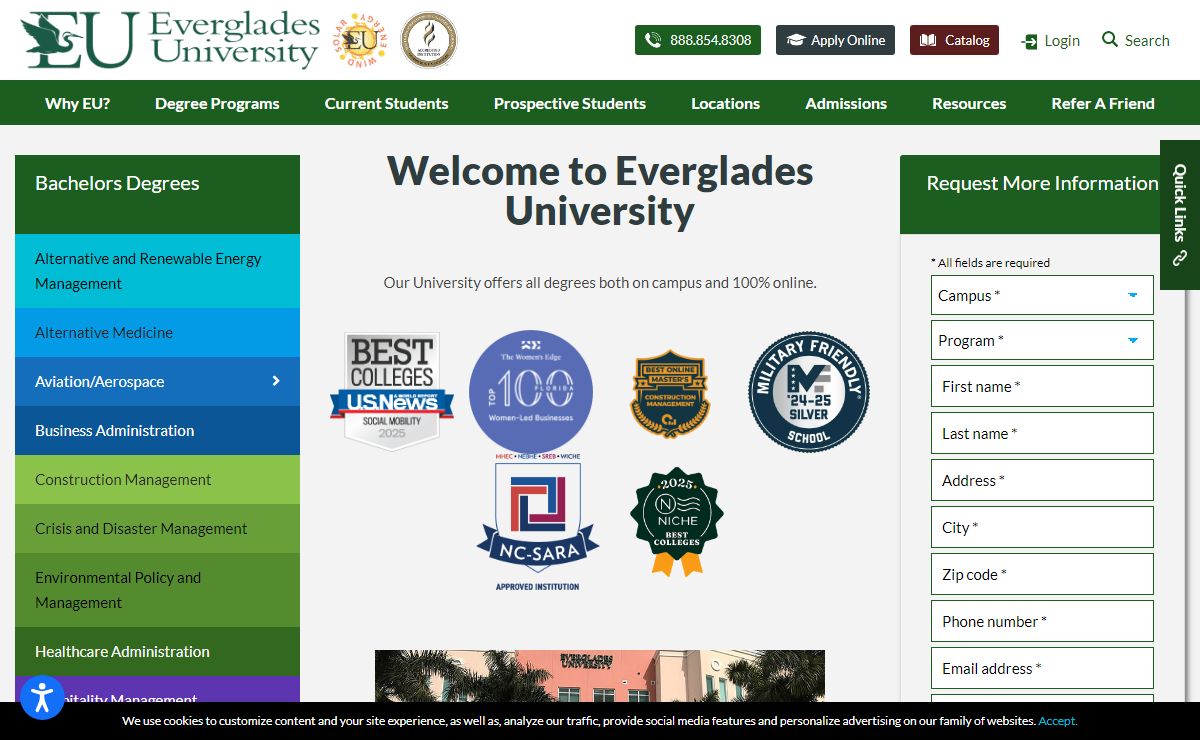Open the Prospective Students menu
The image size is (1200, 740).
pyautogui.click(x=570, y=103)
